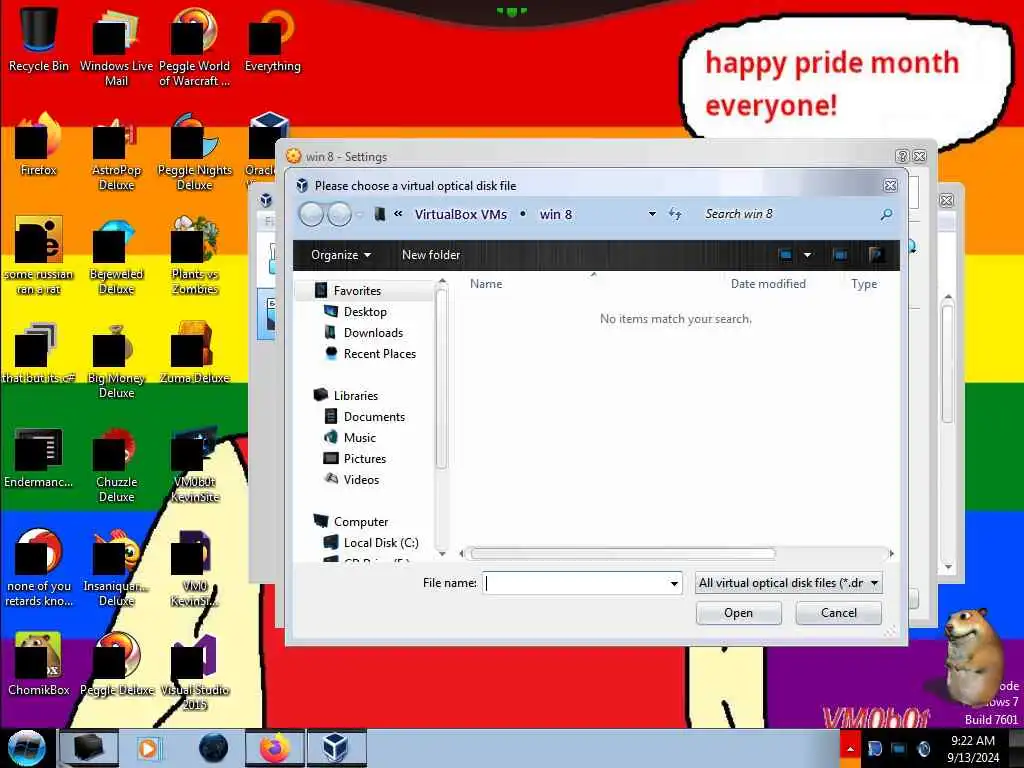Click the search magnifier icon

tap(886, 214)
